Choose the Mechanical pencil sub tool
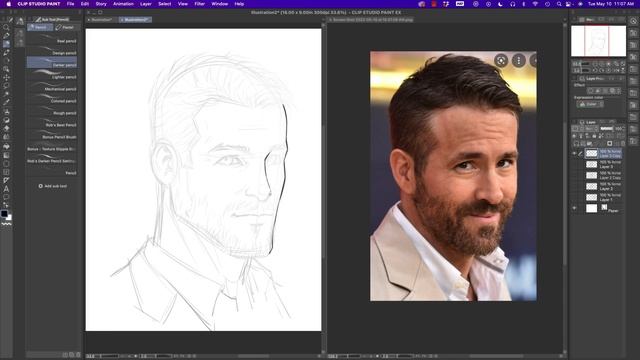Viewport: 640px width, 360px height. click(x=52, y=87)
